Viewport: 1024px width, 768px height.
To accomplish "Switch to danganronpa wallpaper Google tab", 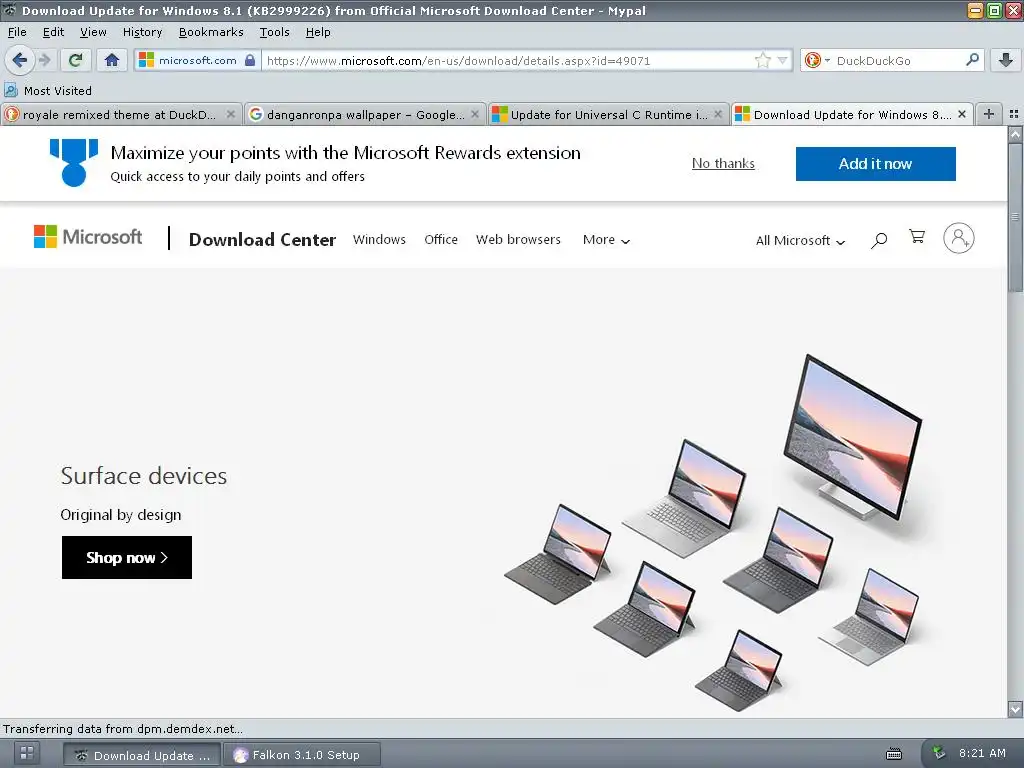I will tap(366, 114).
